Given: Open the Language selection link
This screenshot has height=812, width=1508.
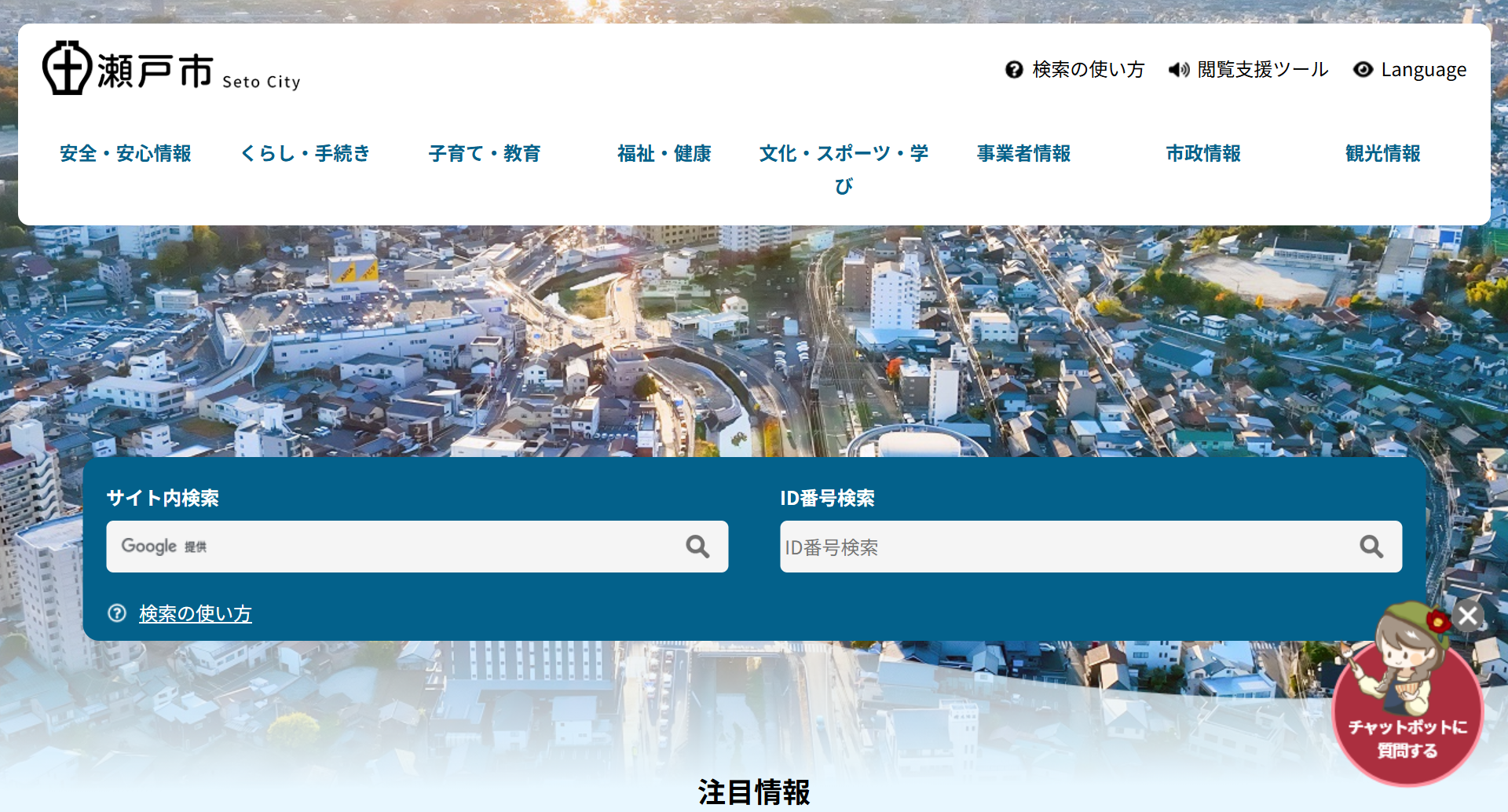Looking at the screenshot, I should point(1423,70).
